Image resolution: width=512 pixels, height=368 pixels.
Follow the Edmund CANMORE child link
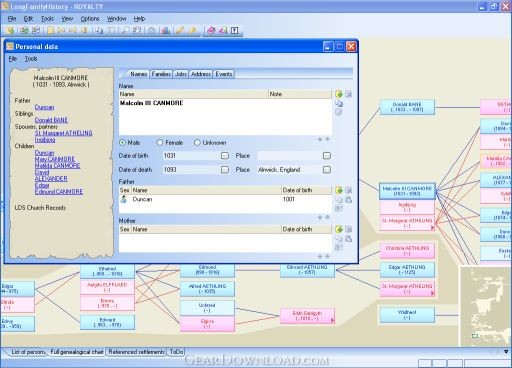pyautogui.click(x=59, y=191)
